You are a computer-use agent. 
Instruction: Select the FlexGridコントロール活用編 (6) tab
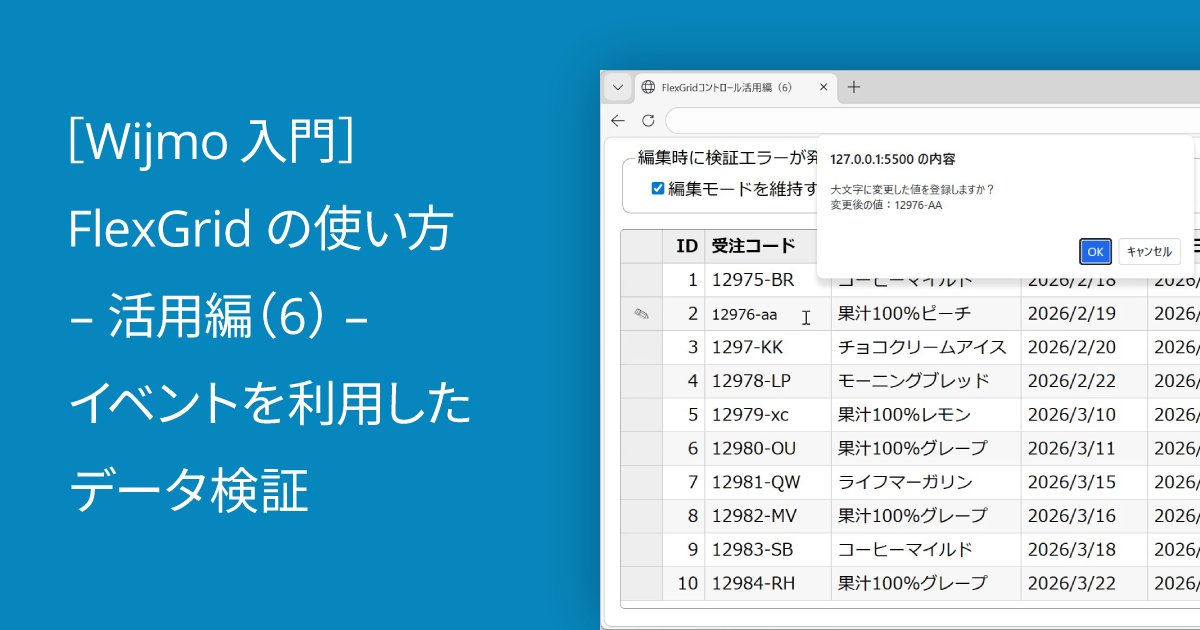click(737, 87)
